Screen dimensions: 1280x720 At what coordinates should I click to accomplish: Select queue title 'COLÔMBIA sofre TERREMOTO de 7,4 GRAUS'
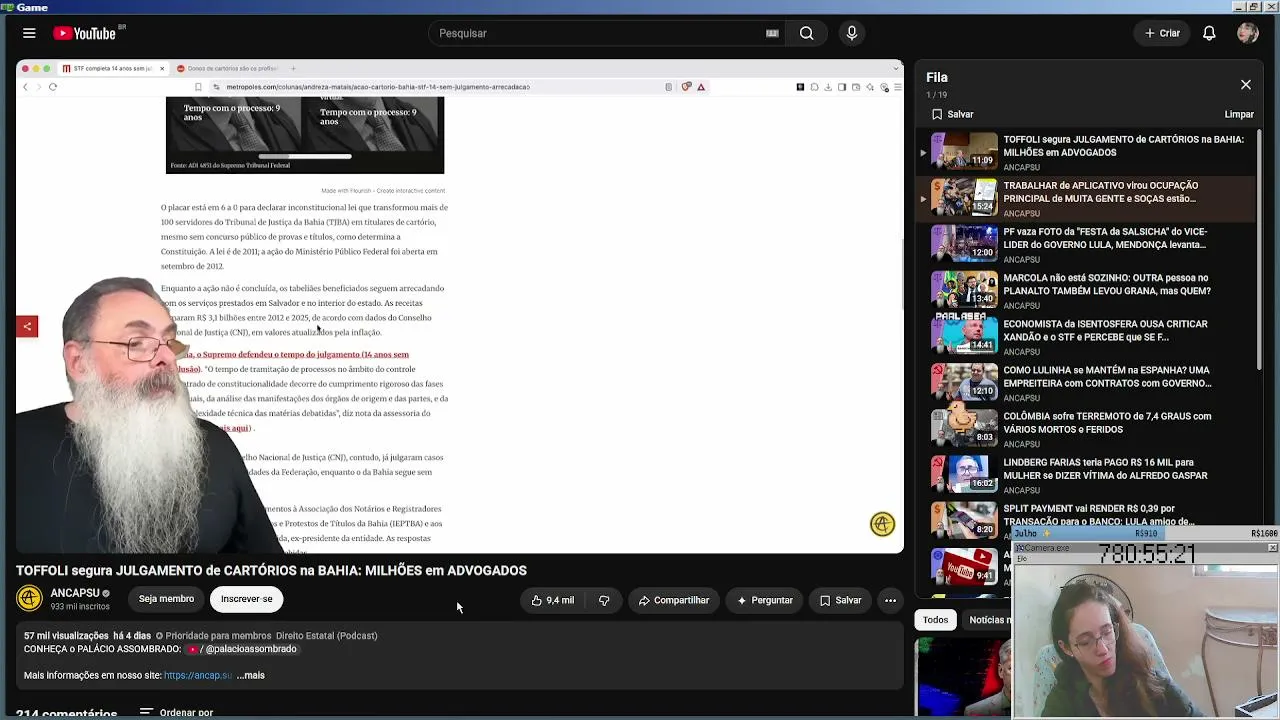pos(1107,422)
